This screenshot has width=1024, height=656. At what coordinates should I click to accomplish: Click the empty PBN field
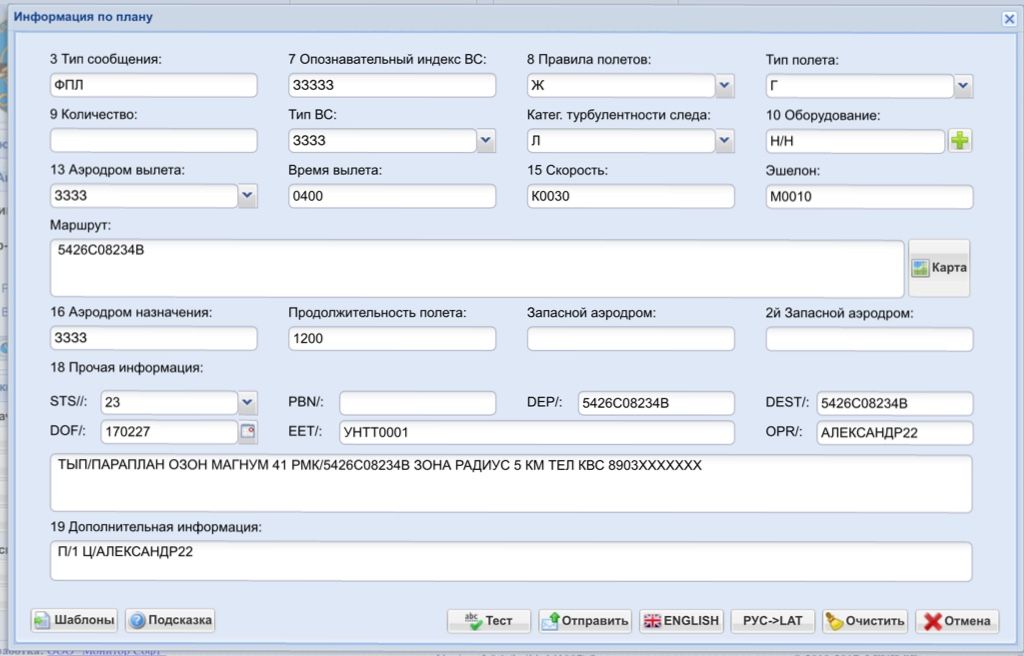(417, 402)
